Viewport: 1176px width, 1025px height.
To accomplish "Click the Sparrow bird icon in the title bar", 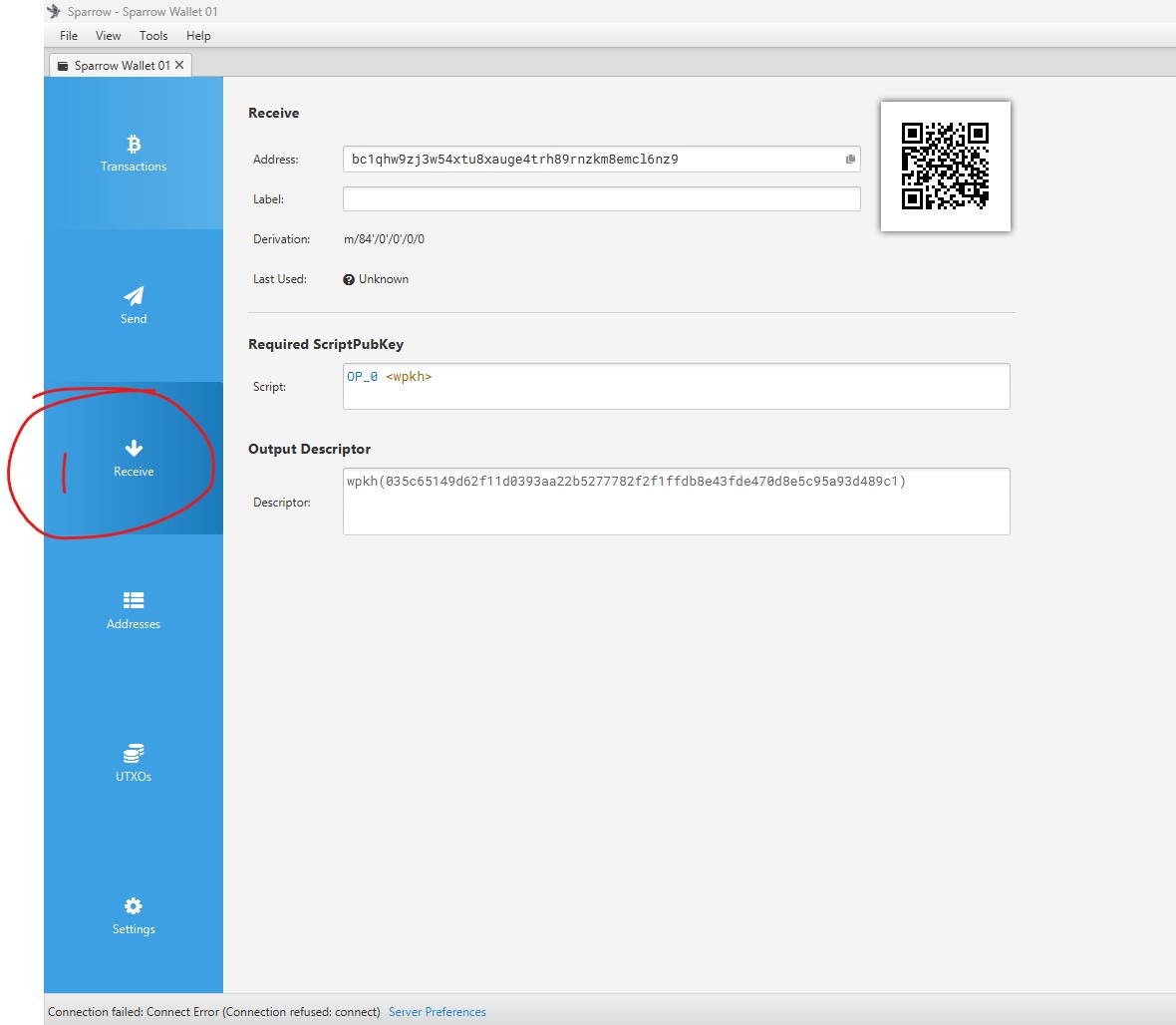I will 54,11.
